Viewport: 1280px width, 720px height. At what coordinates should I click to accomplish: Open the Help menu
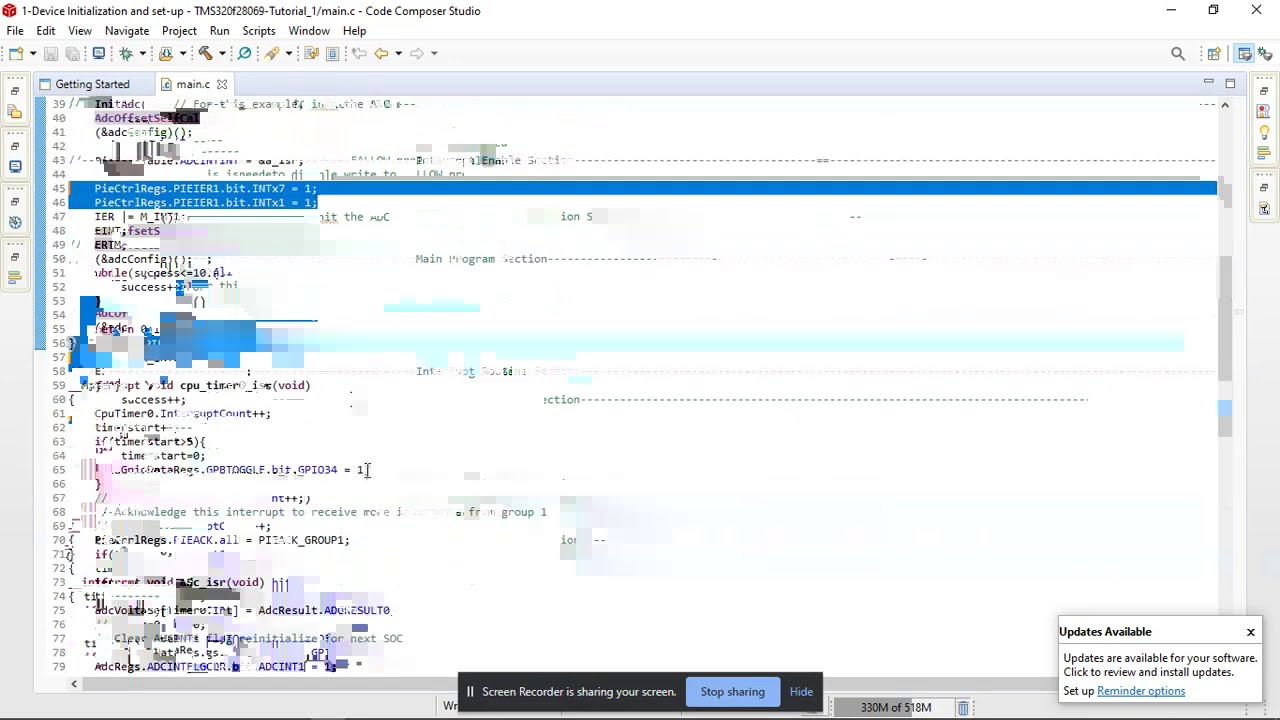(354, 31)
